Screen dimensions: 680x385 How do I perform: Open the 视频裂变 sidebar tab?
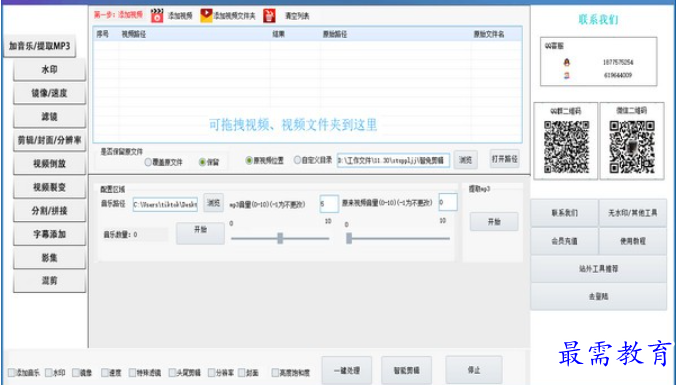[x=49, y=187]
